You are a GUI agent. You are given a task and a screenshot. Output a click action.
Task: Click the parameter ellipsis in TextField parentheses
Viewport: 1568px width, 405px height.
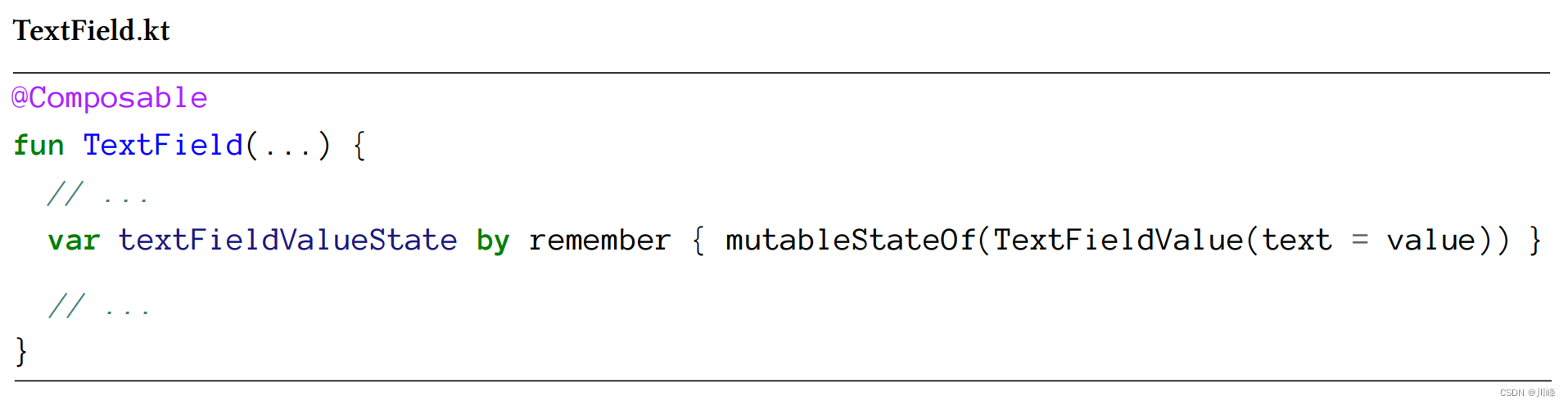(288, 147)
